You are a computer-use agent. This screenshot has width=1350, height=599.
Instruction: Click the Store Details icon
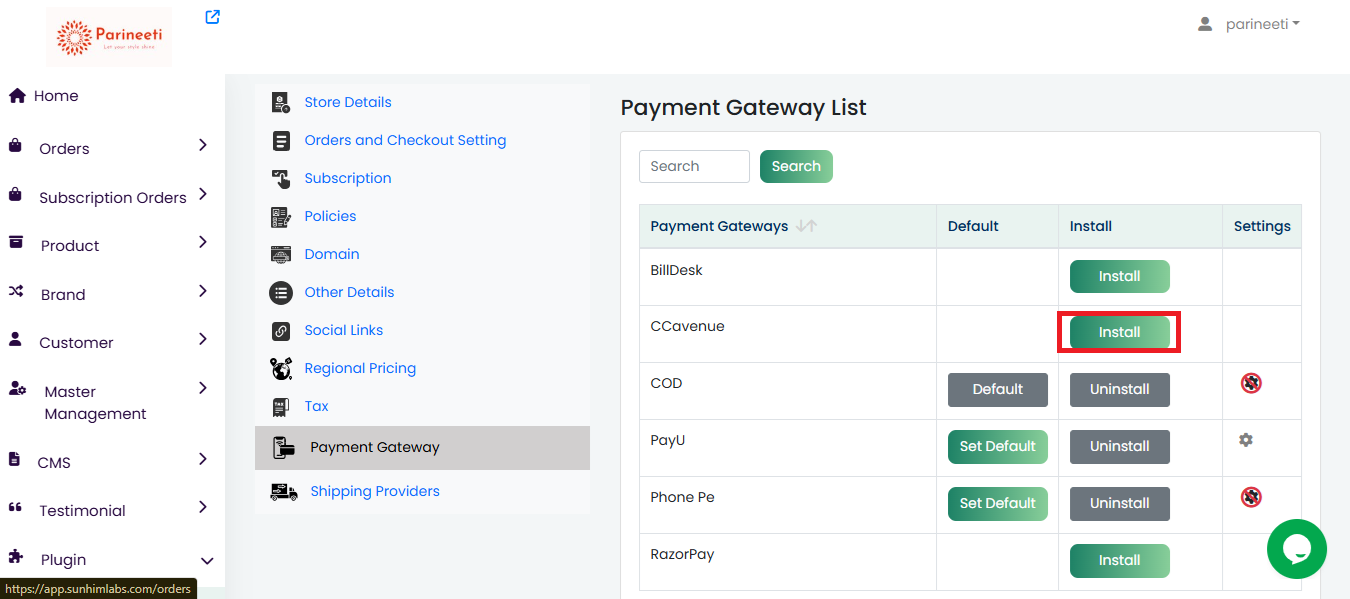(281, 102)
